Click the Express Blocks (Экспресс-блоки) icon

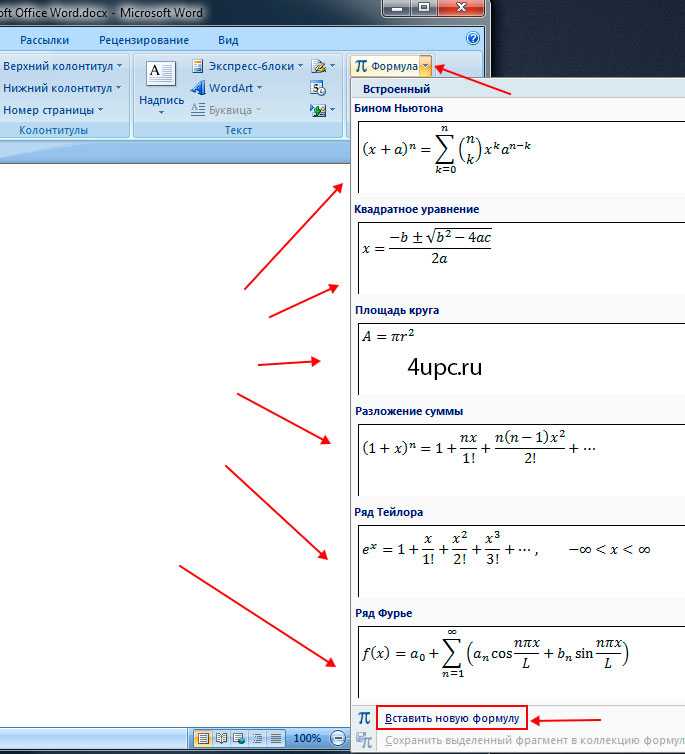[x=197, y=66]
